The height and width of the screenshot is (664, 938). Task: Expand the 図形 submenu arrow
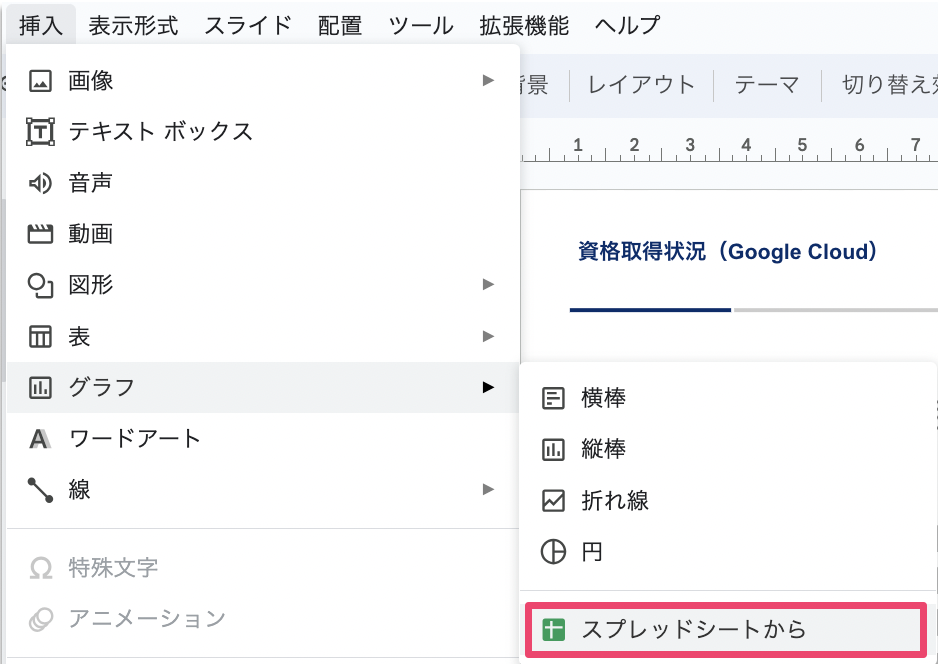pyautogui.click(x=488, y=285)
